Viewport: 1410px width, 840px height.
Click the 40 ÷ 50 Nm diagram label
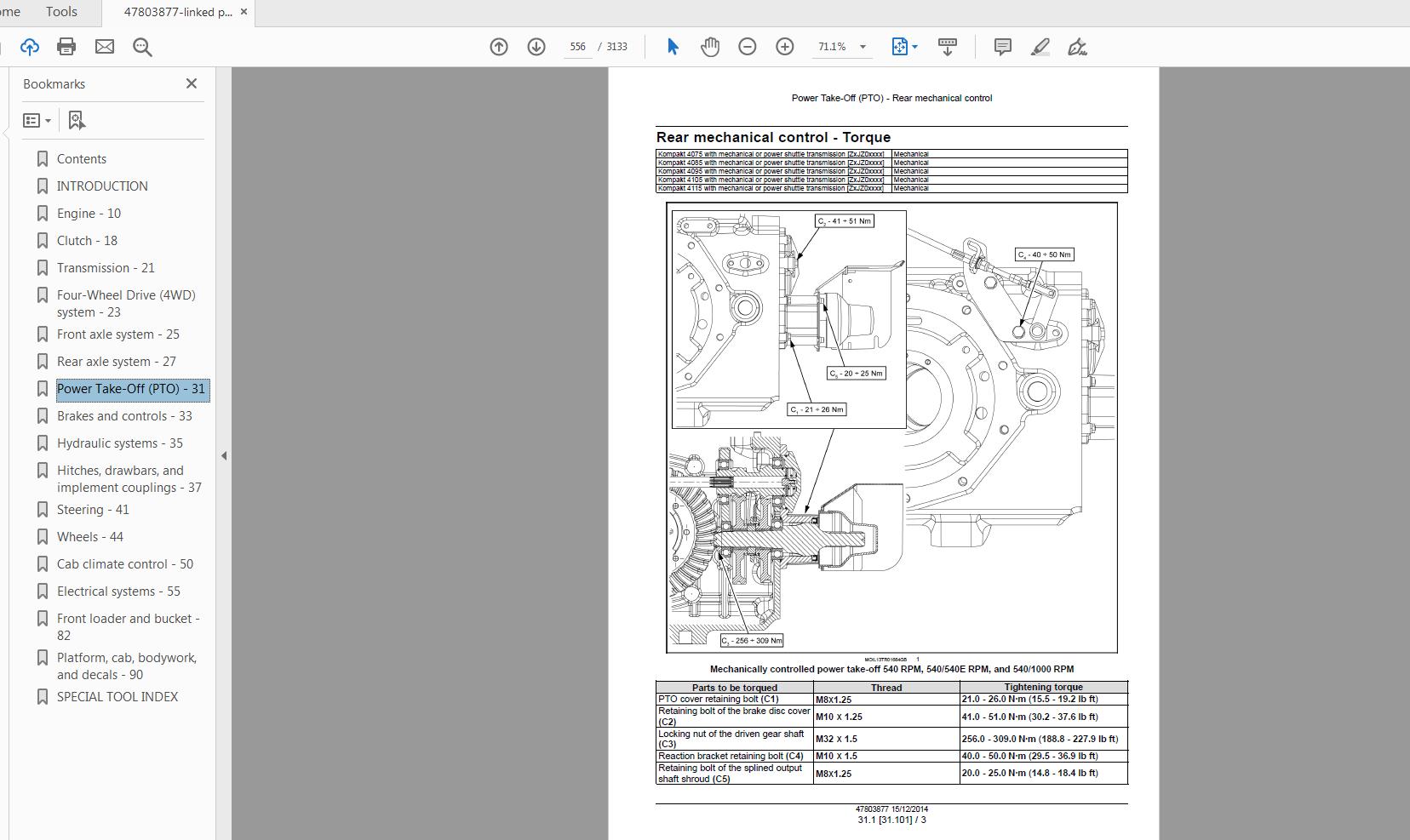point(1045,254)
